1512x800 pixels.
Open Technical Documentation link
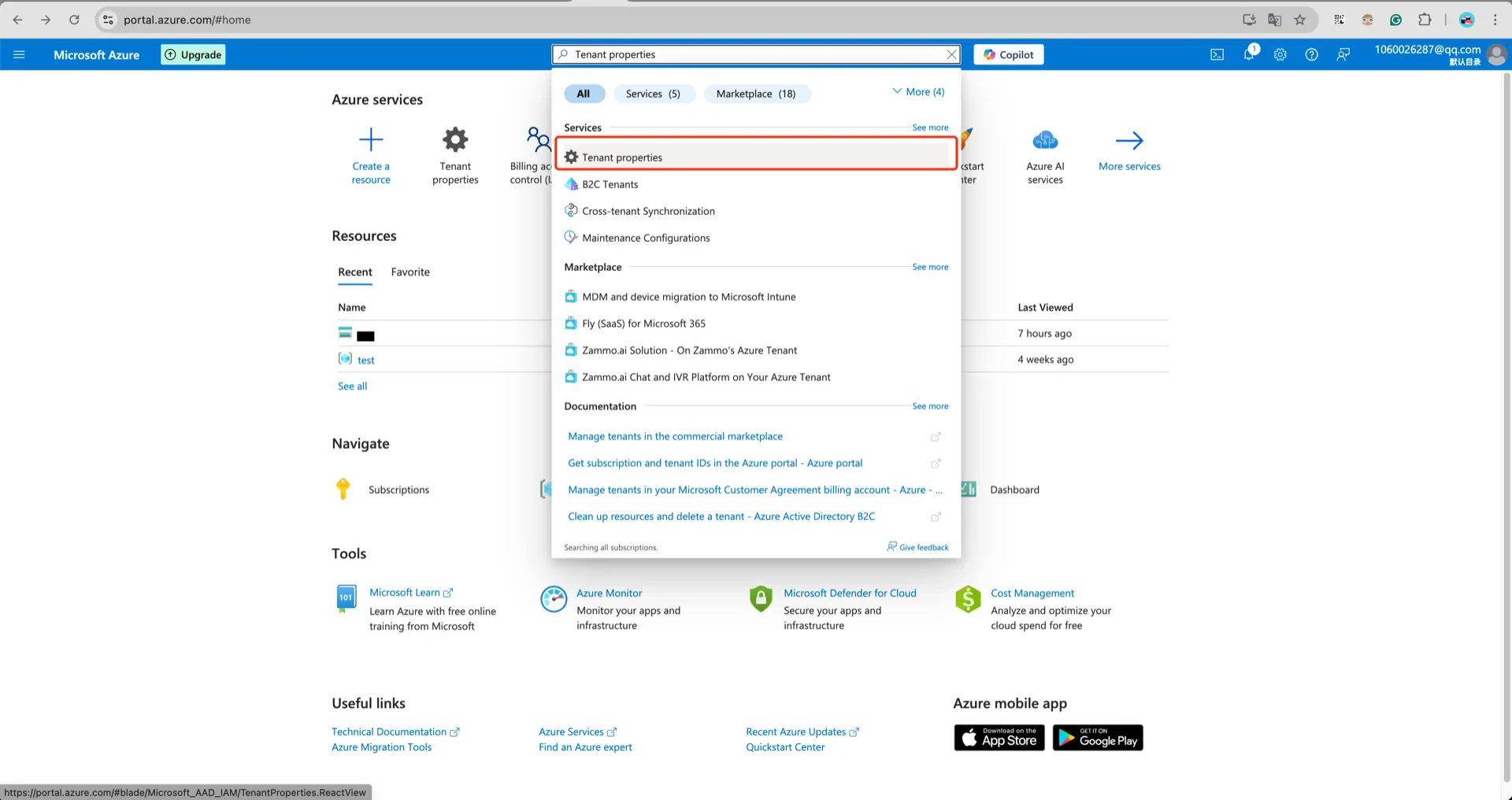[395, 731]
